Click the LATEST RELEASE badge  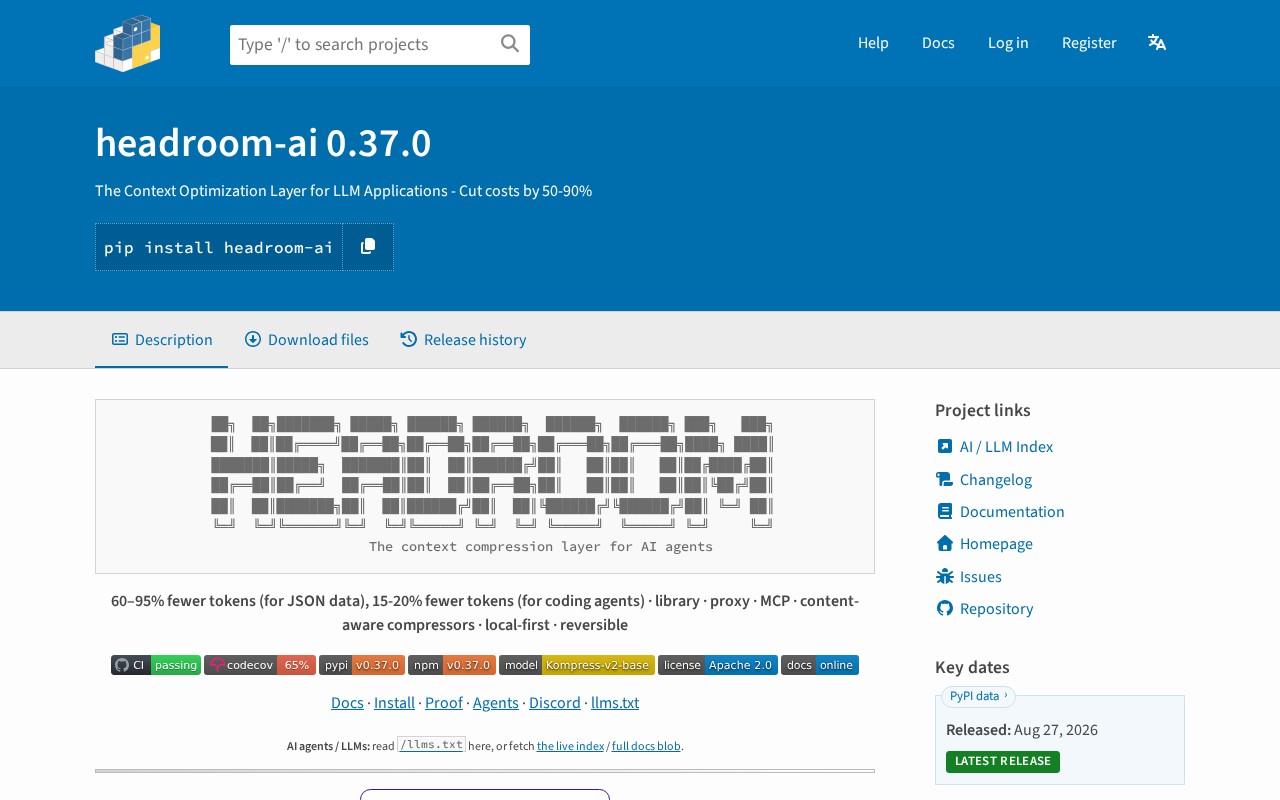1003,762
